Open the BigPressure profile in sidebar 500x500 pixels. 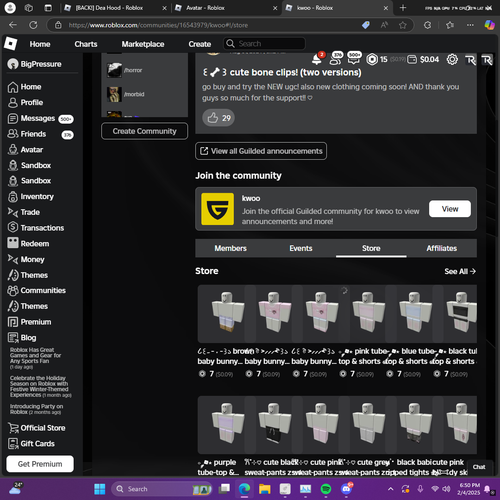35,64
